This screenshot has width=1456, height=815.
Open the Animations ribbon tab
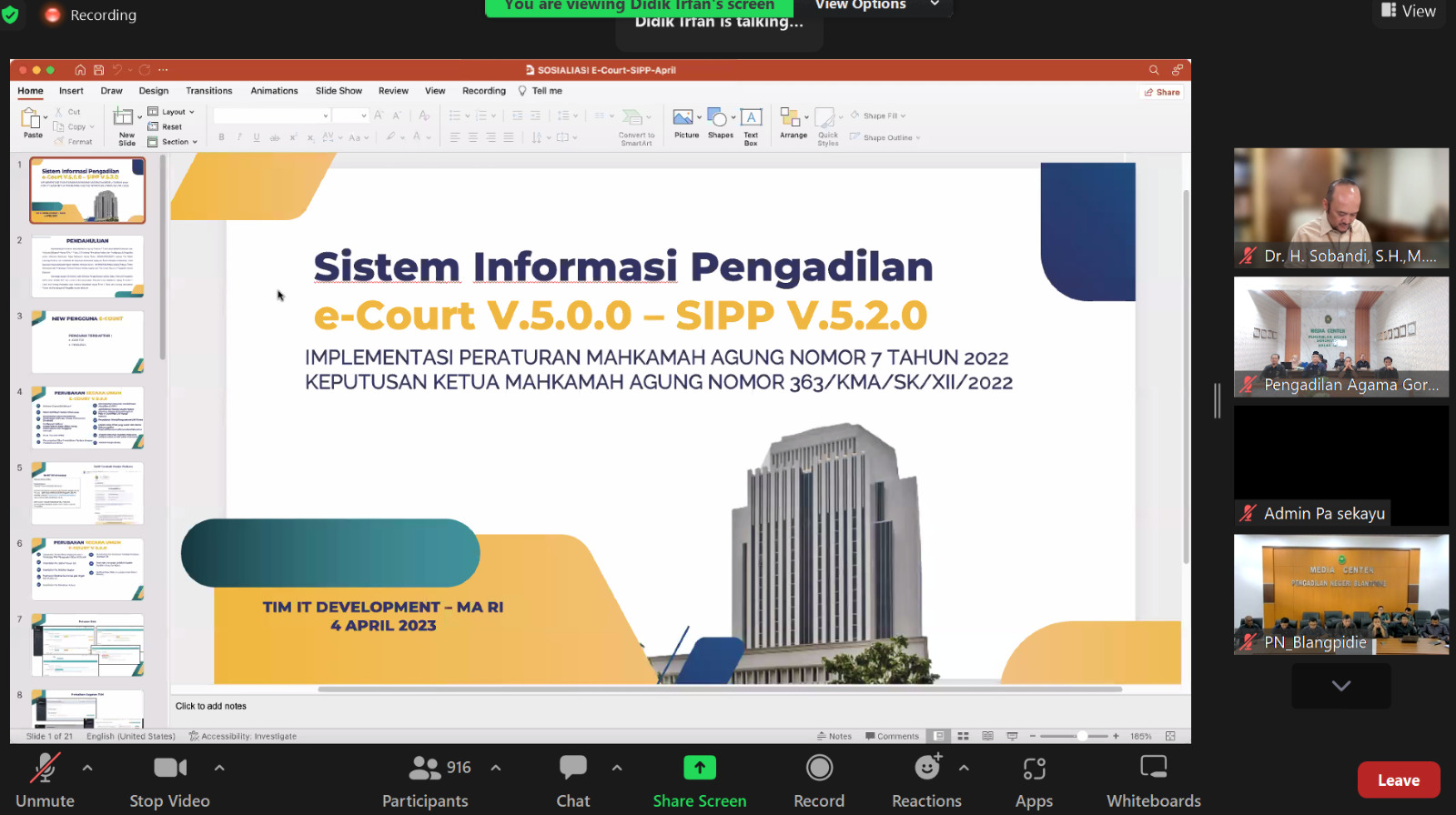tap(274, 91)
